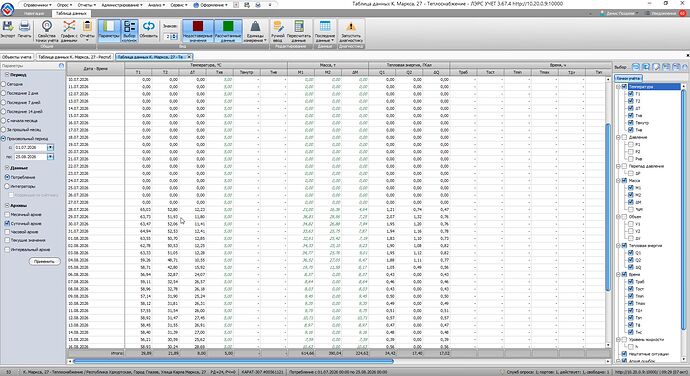Toggle the Параметры panel button
Screen dimensions: 690x376
point(109,31)
